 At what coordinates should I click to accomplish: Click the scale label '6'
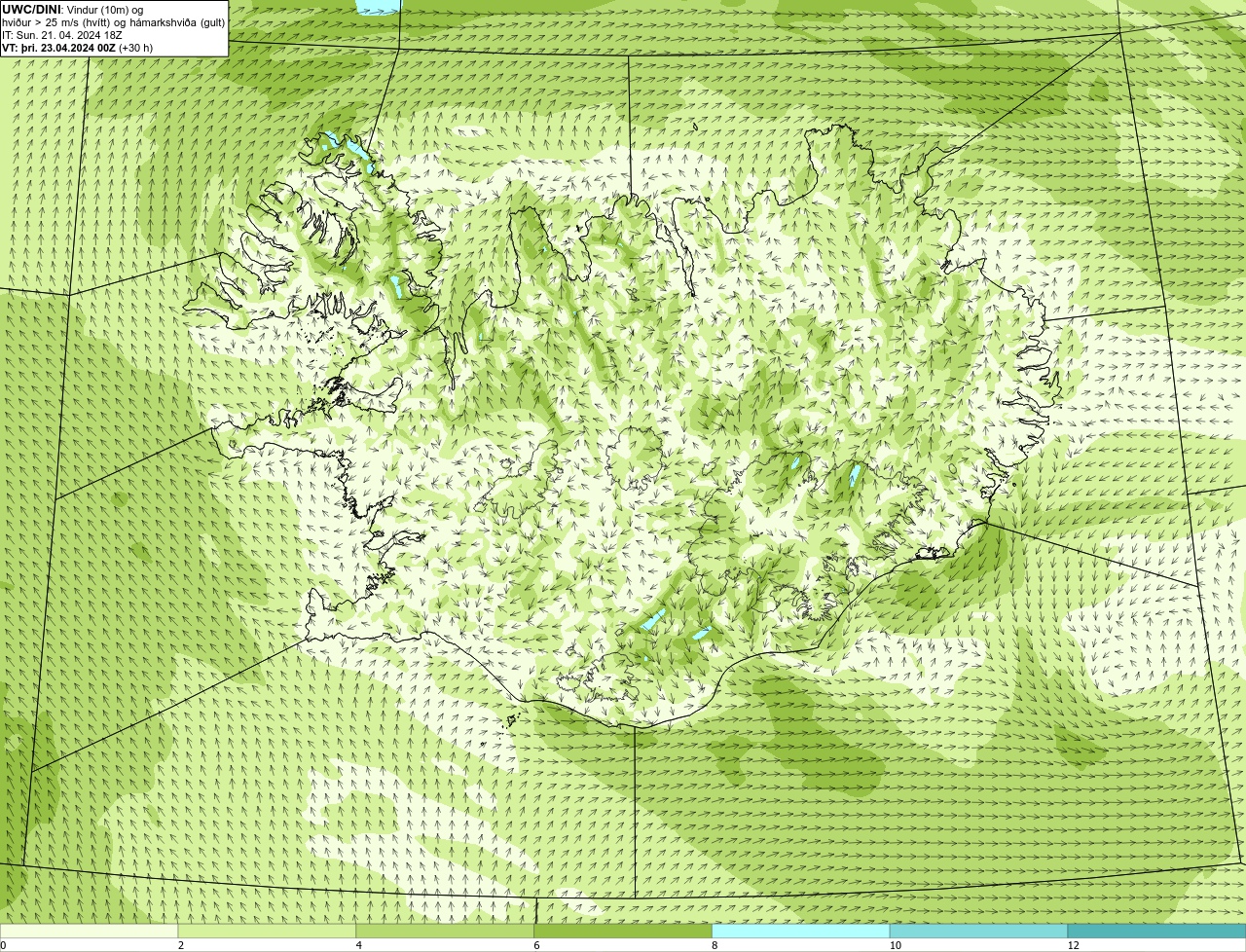click(x=536, y=945)
